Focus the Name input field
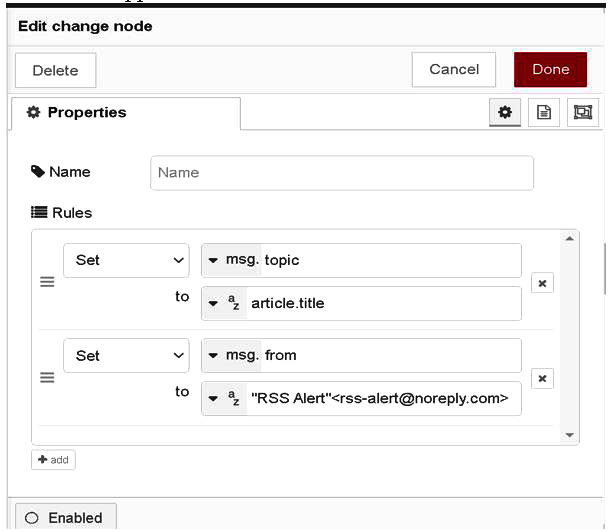Viewport: 612px width, 531px height. [x=341, y=172]
